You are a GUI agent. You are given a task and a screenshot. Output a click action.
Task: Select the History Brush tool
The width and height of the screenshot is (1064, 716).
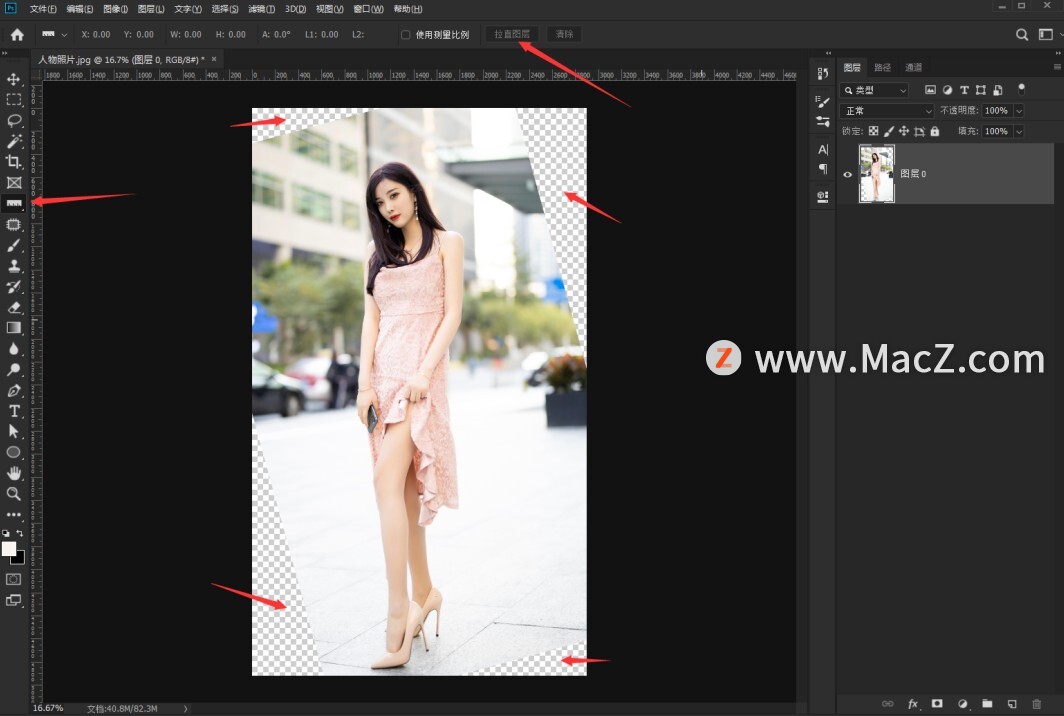pyautogui.click(x=14, y=286)
